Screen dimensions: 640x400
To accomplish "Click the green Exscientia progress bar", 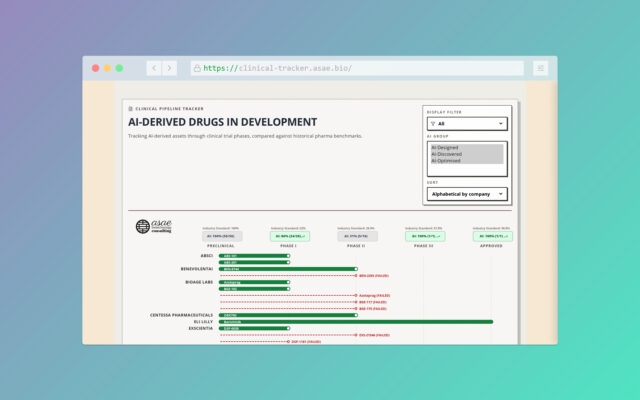I will pyautogui.click(x=254, y=328).
